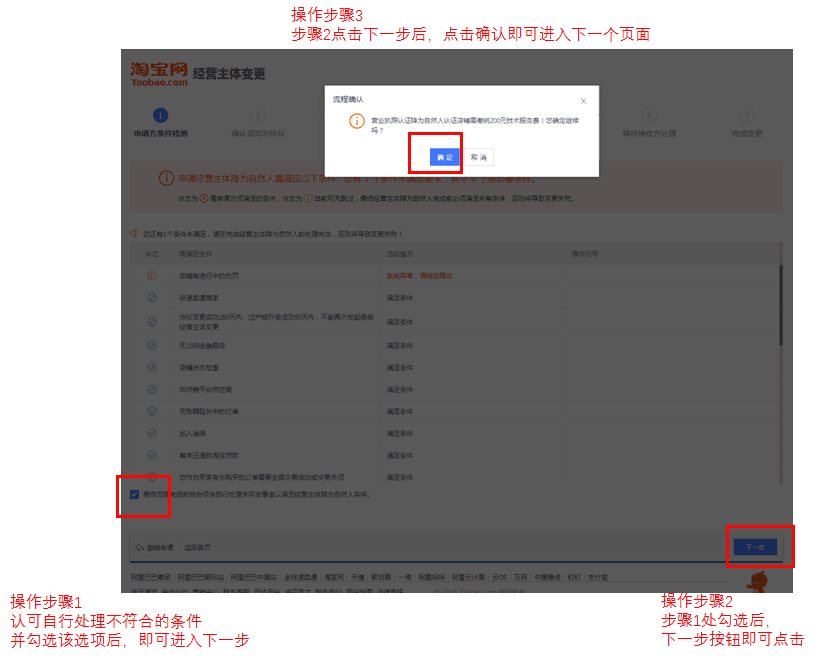Viewport: 839px width, 659px height.
Task: Click the 淘宝网 Taobao.com logo
Action: click(x=159, y=74)
